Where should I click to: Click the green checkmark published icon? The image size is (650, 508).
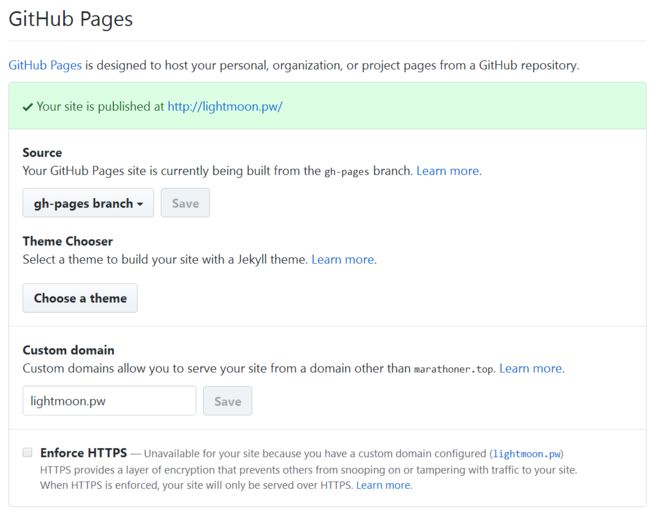click(27, 107)
